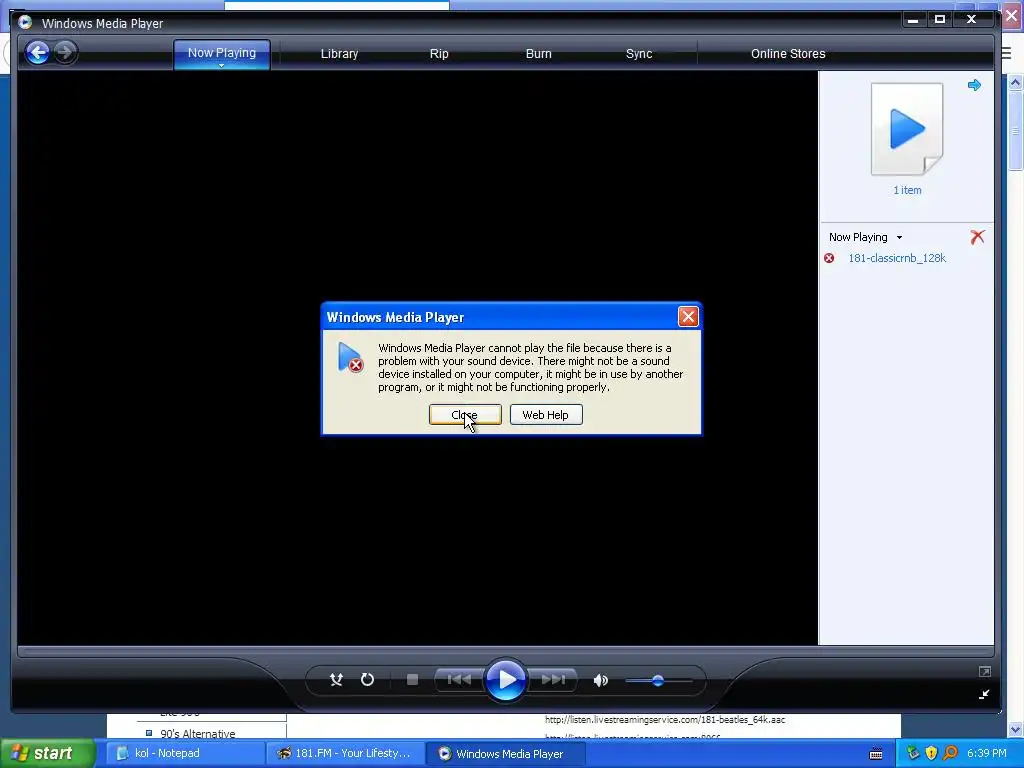Select the Sync tab
The width and height of the screenshot is (1024, 768).
(x=639, y=54)
